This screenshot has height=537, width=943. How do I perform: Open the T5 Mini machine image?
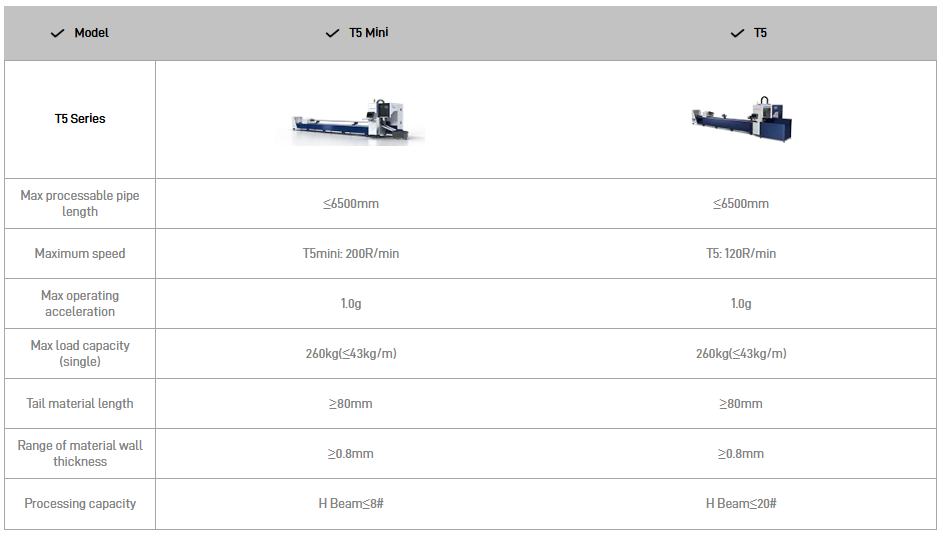pyautogui.click(x=358, y=120)
